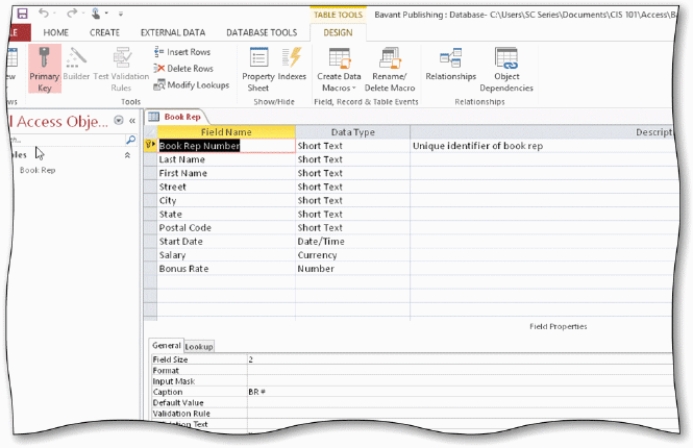Viewport: 693px width, 448px height.
Task: Click the Number data type for Bonus Rate
Action: coord(353,269)
